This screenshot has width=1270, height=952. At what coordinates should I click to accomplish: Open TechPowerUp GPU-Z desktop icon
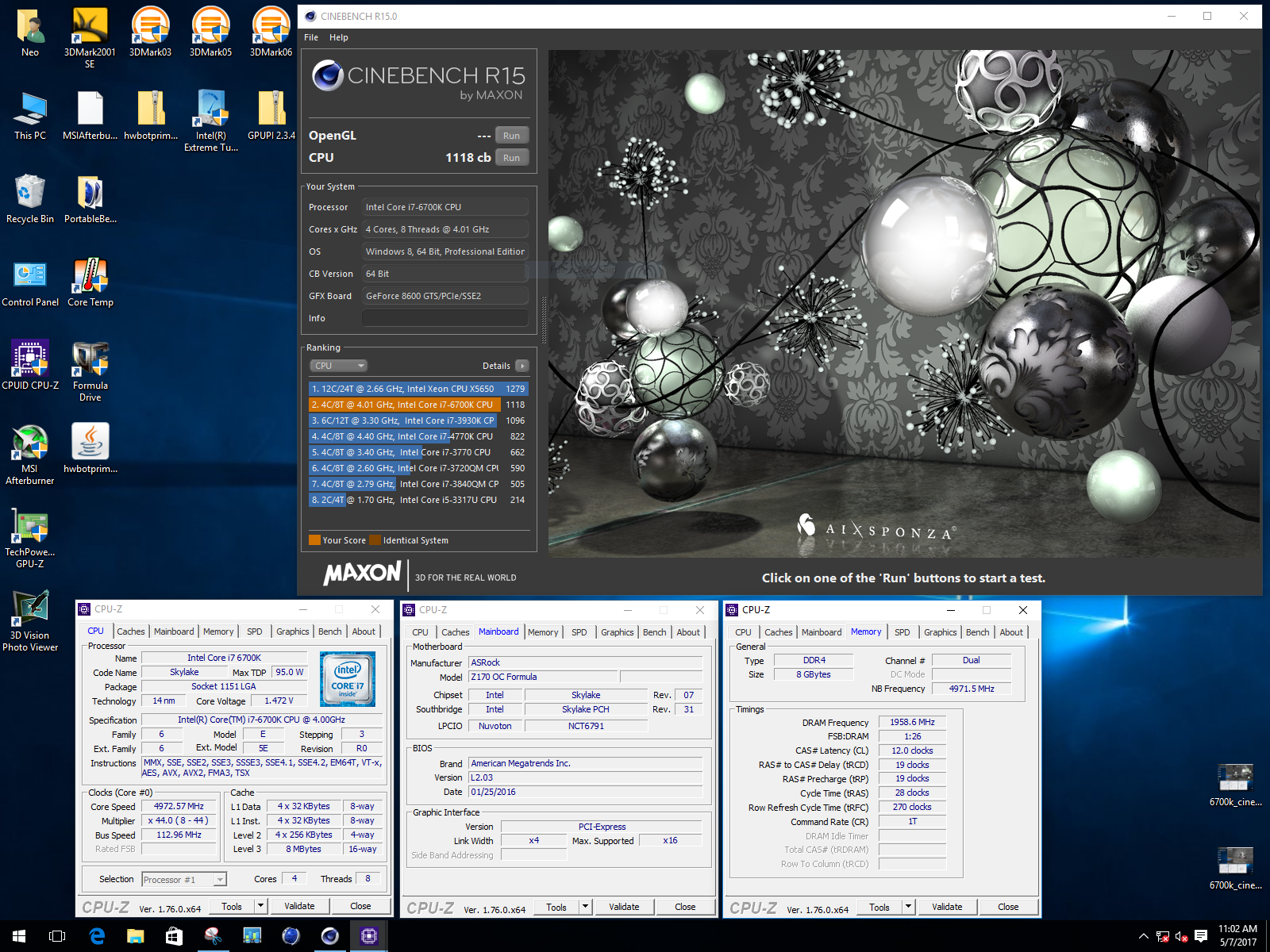[x=30, y=528]
